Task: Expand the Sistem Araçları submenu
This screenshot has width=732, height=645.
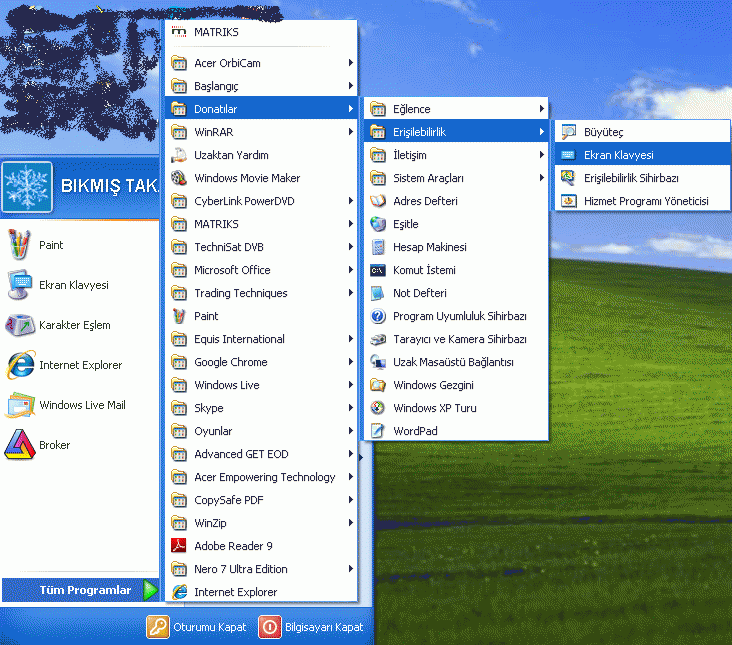Action: click(454, 178)
